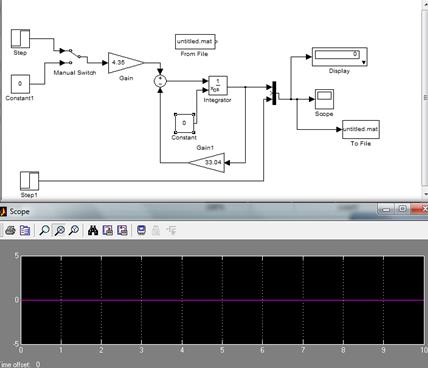Select the To File block
Viewport: 428px width, 368px height.
click(361, 129)
